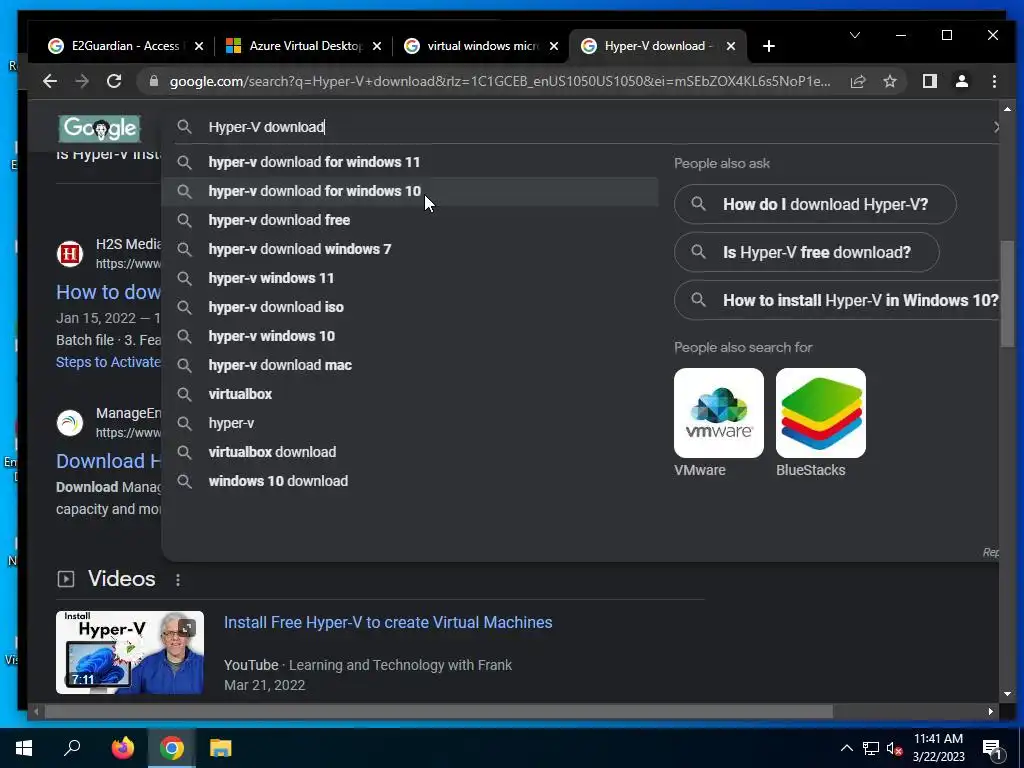This screenshot has width=1024, height=768.
Task: Show hidden system tray icons
Action: 846,748
